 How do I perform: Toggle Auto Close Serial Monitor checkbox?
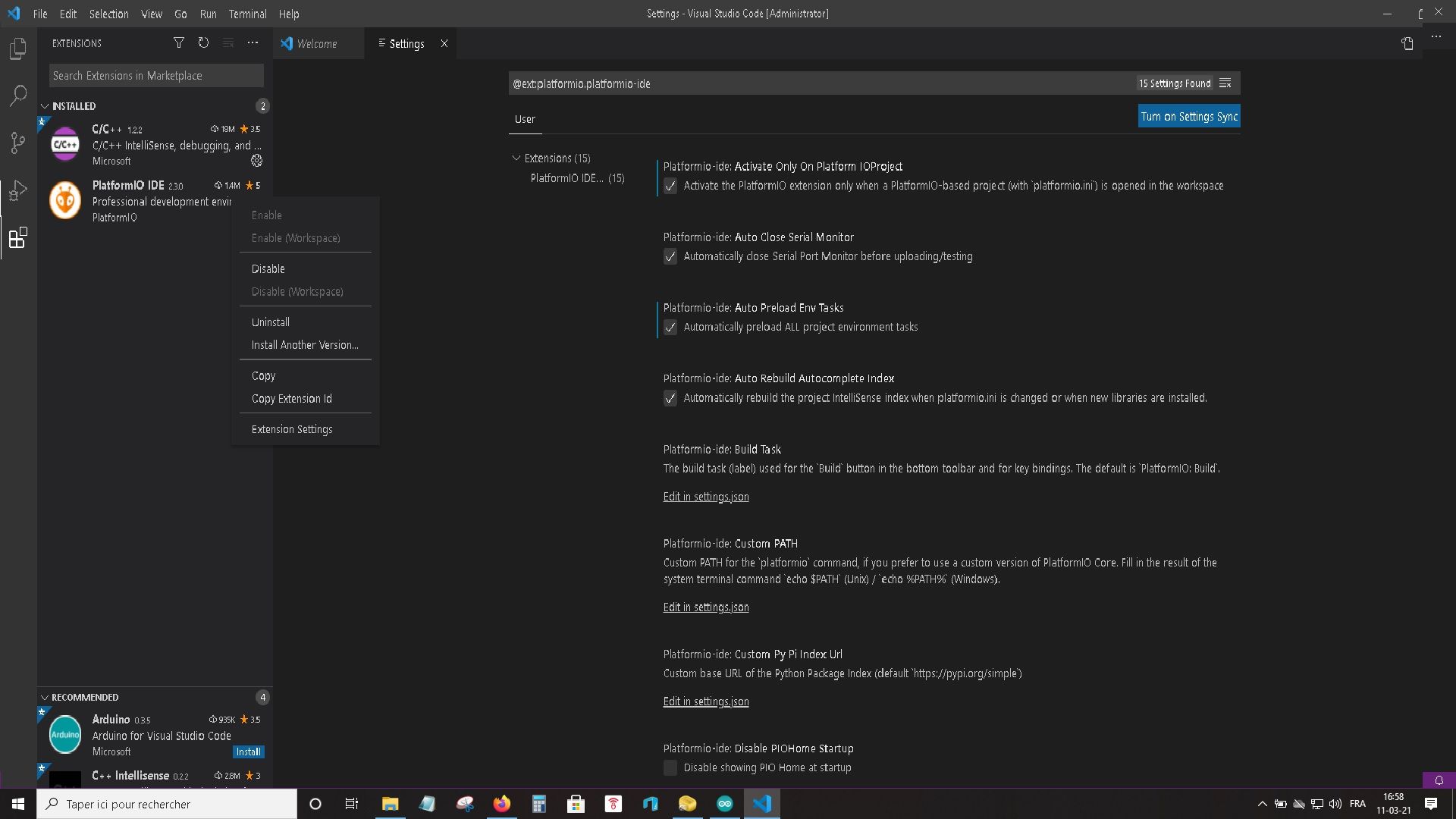coord(670,256)
